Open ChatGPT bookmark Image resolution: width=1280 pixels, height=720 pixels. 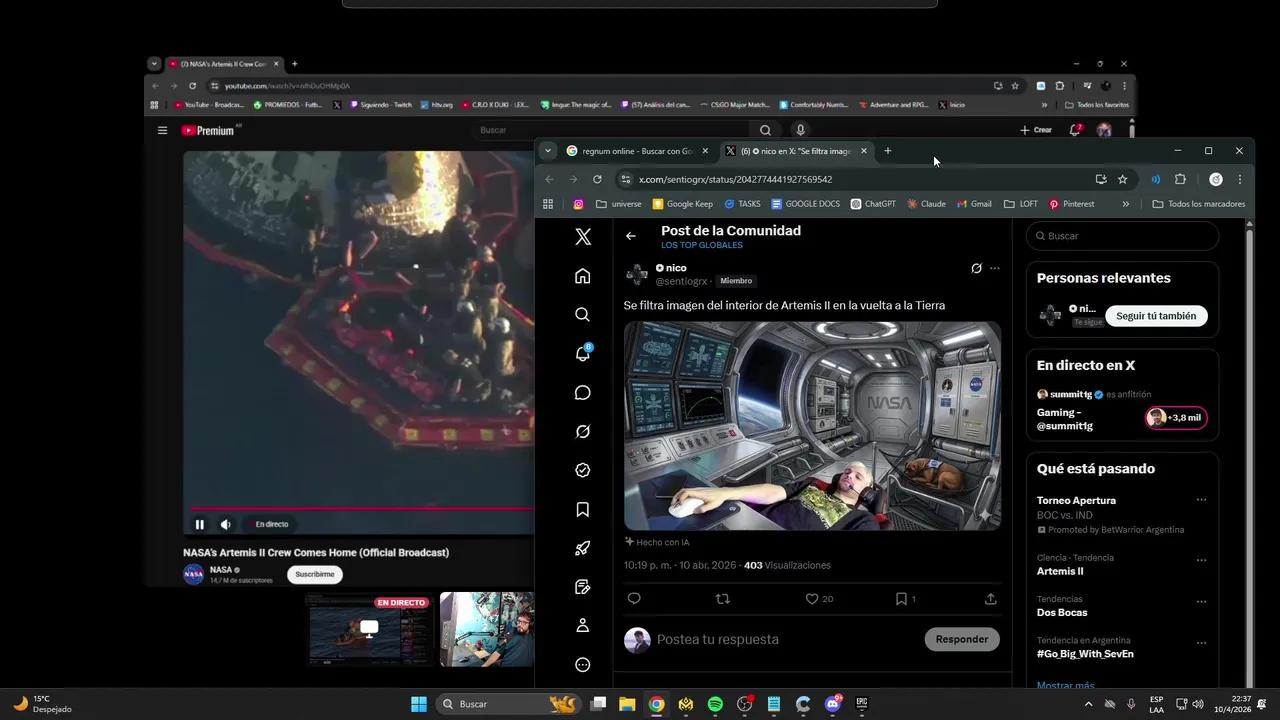tap(873, 204)
